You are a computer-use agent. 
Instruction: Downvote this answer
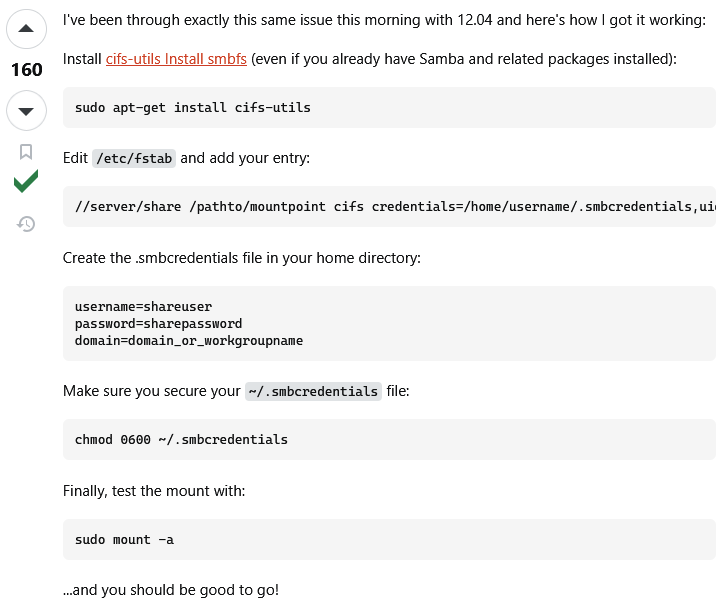26,110
